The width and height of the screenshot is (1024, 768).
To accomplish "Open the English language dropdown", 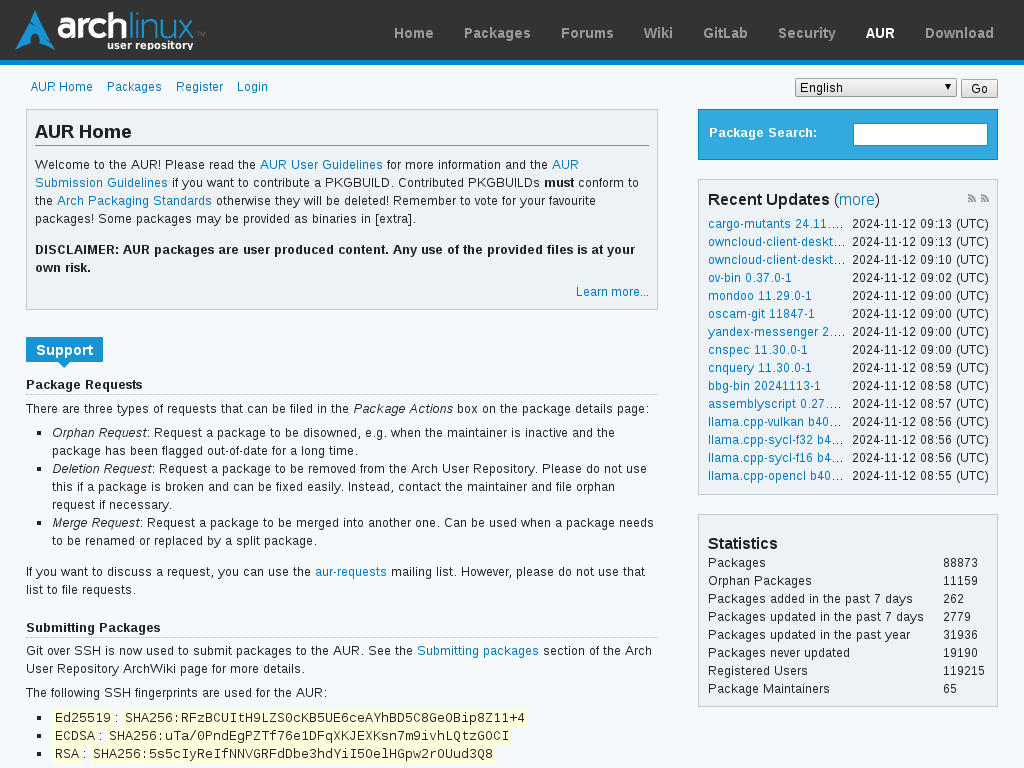I will [x=875, y=88].
